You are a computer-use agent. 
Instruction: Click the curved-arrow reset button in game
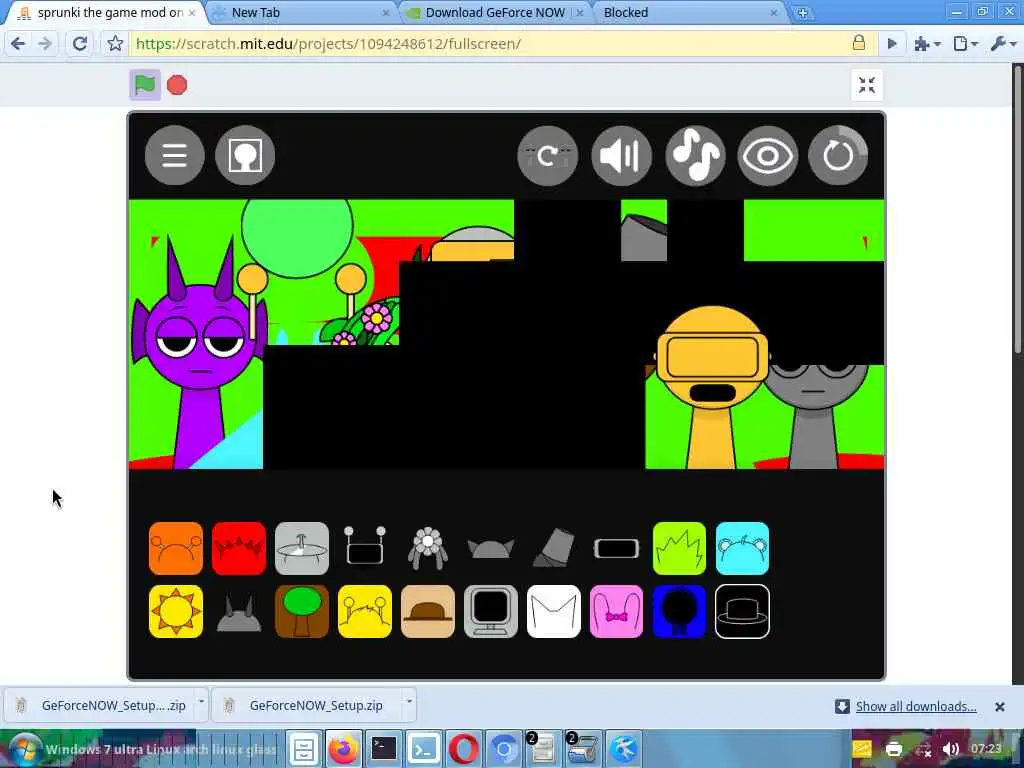click(x=547, y=155)
